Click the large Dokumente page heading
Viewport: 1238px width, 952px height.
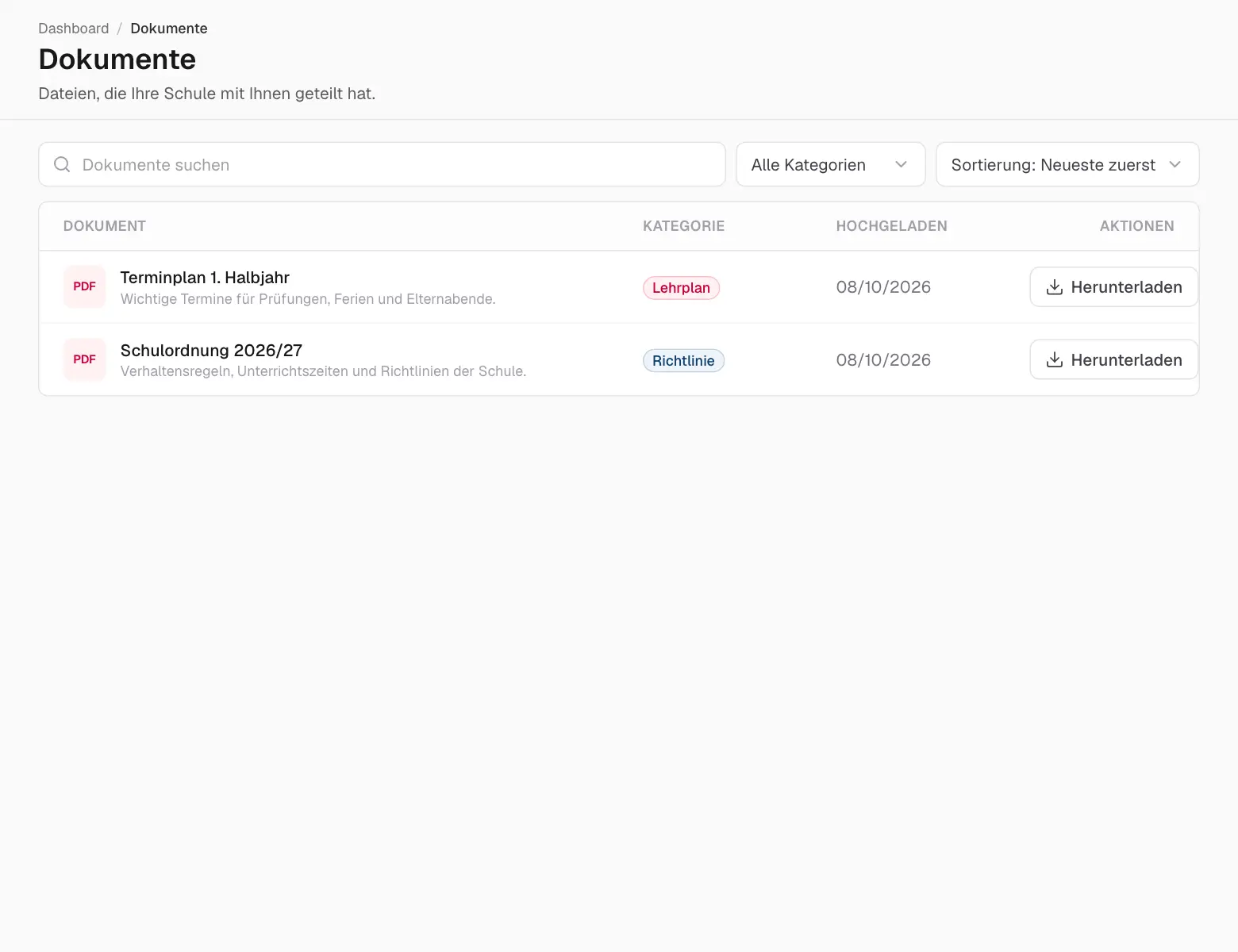click(117, 59)
